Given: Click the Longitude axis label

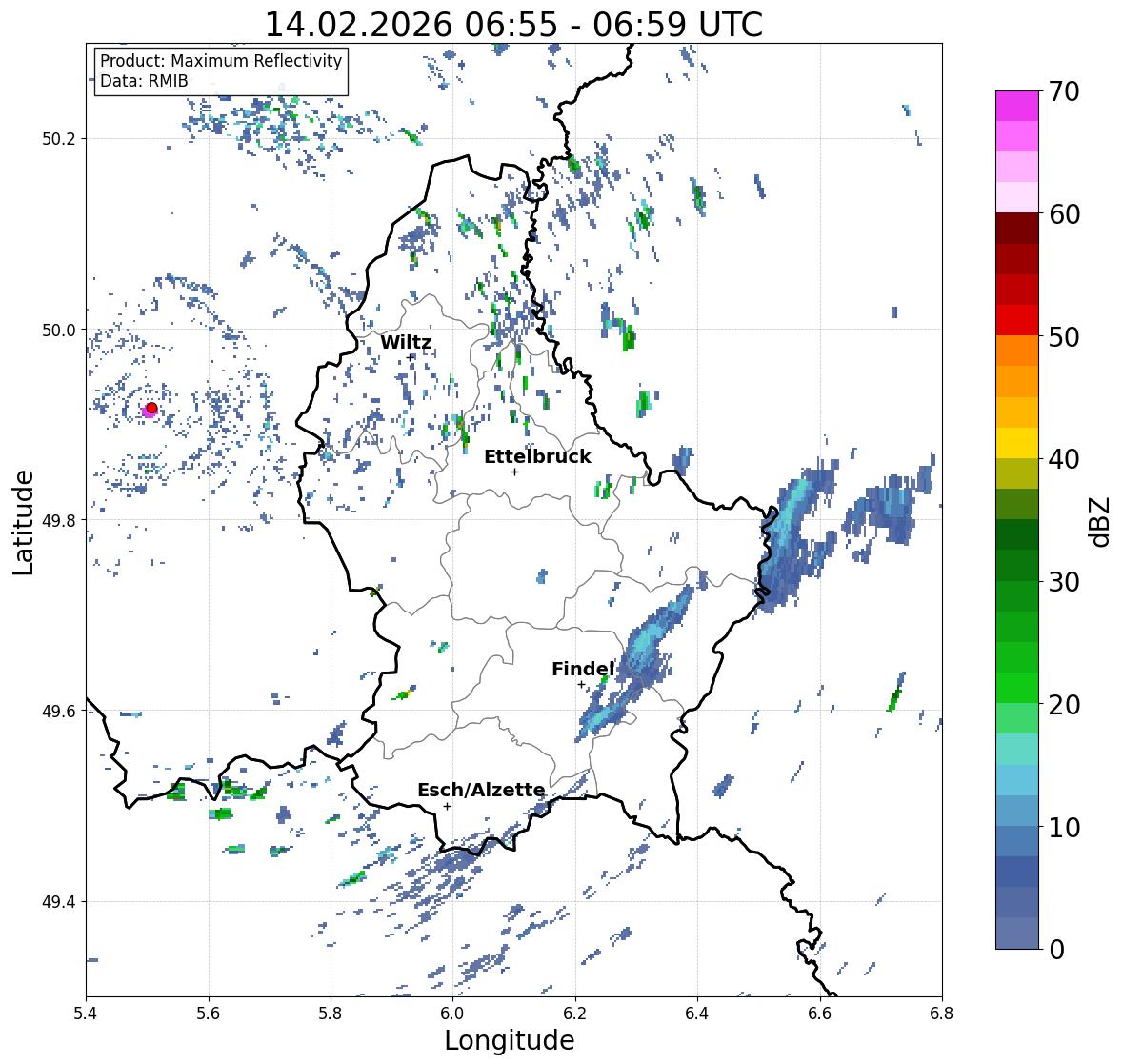Looking at the screenshot, I should coord(510,1040).
